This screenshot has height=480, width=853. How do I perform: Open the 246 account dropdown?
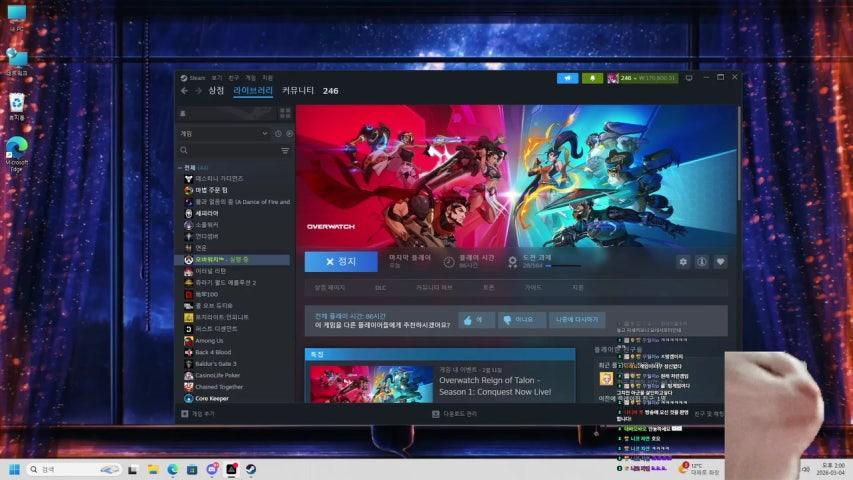click(643, 78)
